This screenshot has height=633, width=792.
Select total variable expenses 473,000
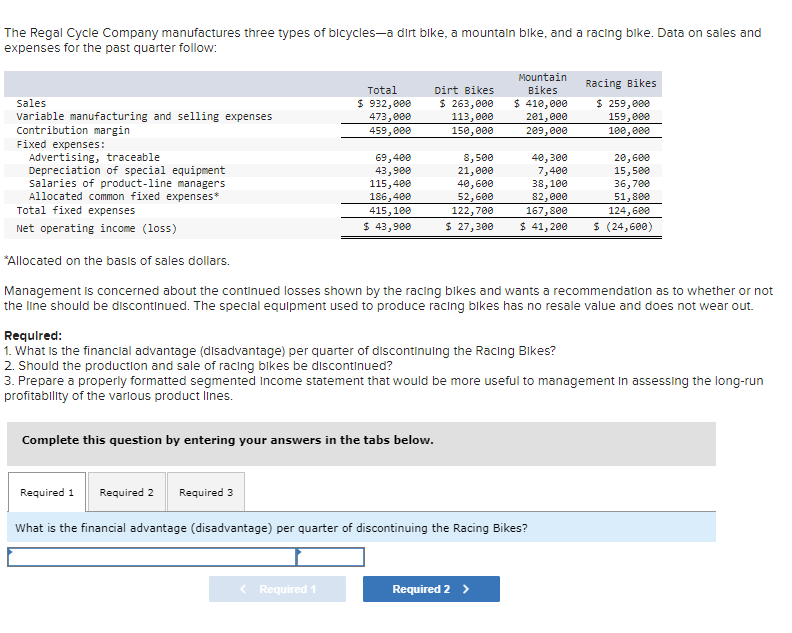pyautogui.click(x=390, y=117)
